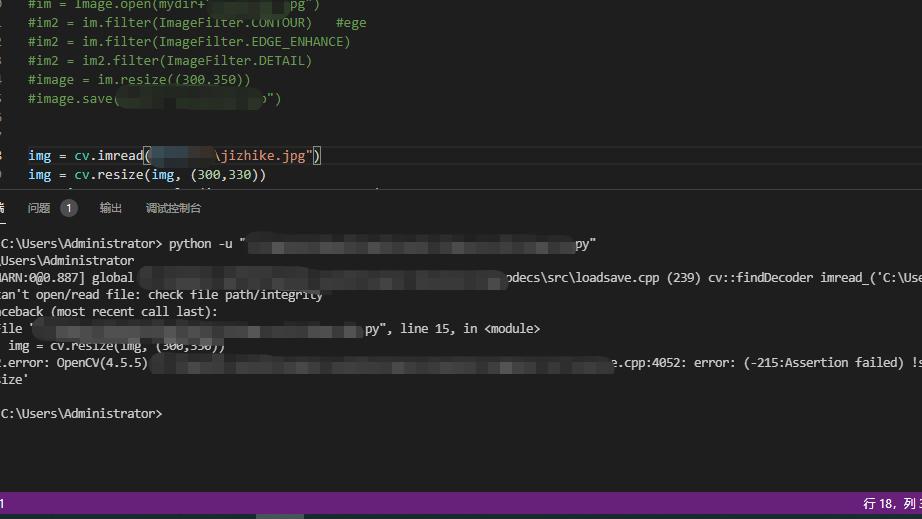Click '(-215:Assertion failed)' in the error line

823,363
